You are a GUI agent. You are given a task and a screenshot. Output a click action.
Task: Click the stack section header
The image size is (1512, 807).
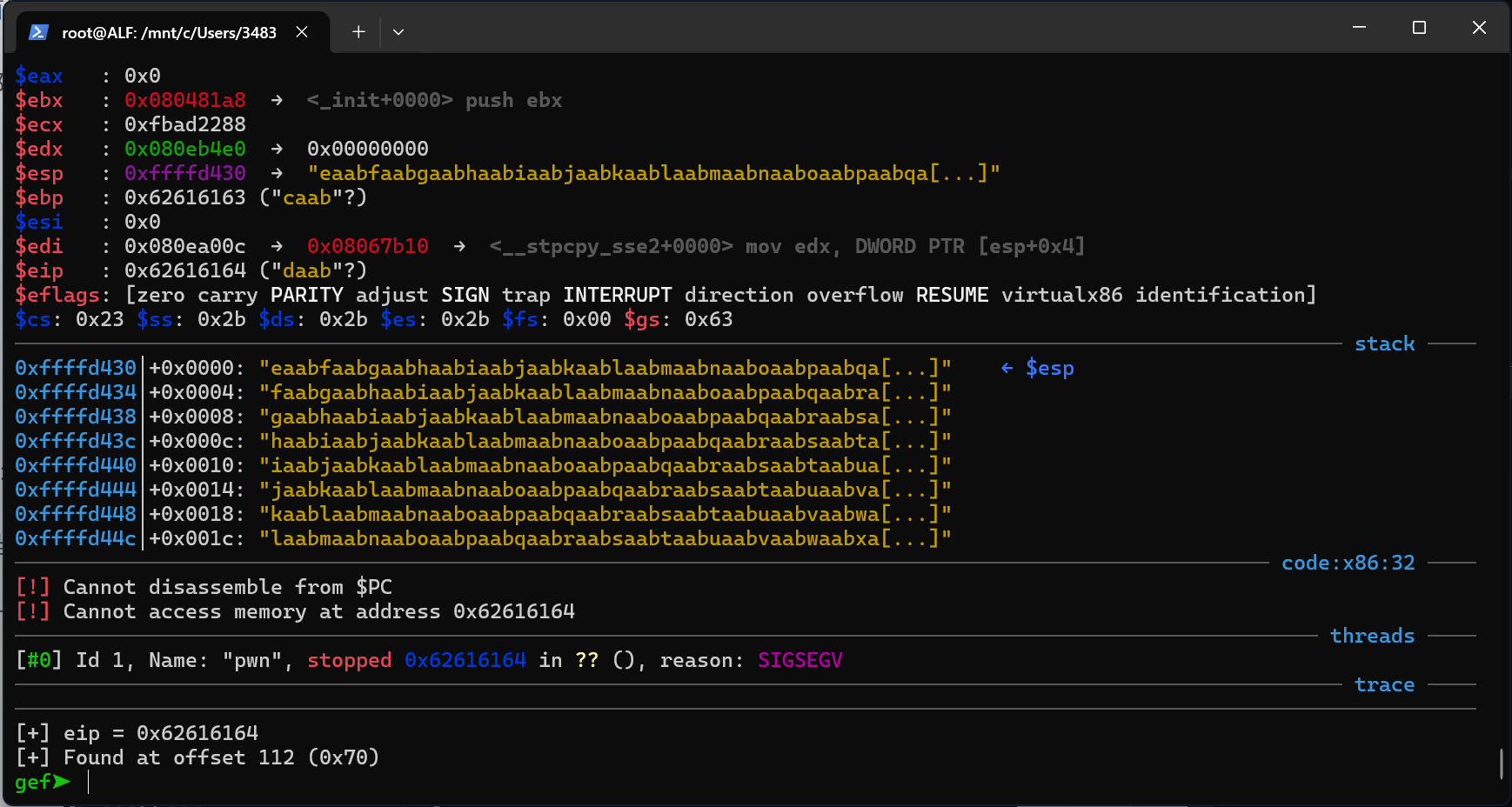[1385, 343]
